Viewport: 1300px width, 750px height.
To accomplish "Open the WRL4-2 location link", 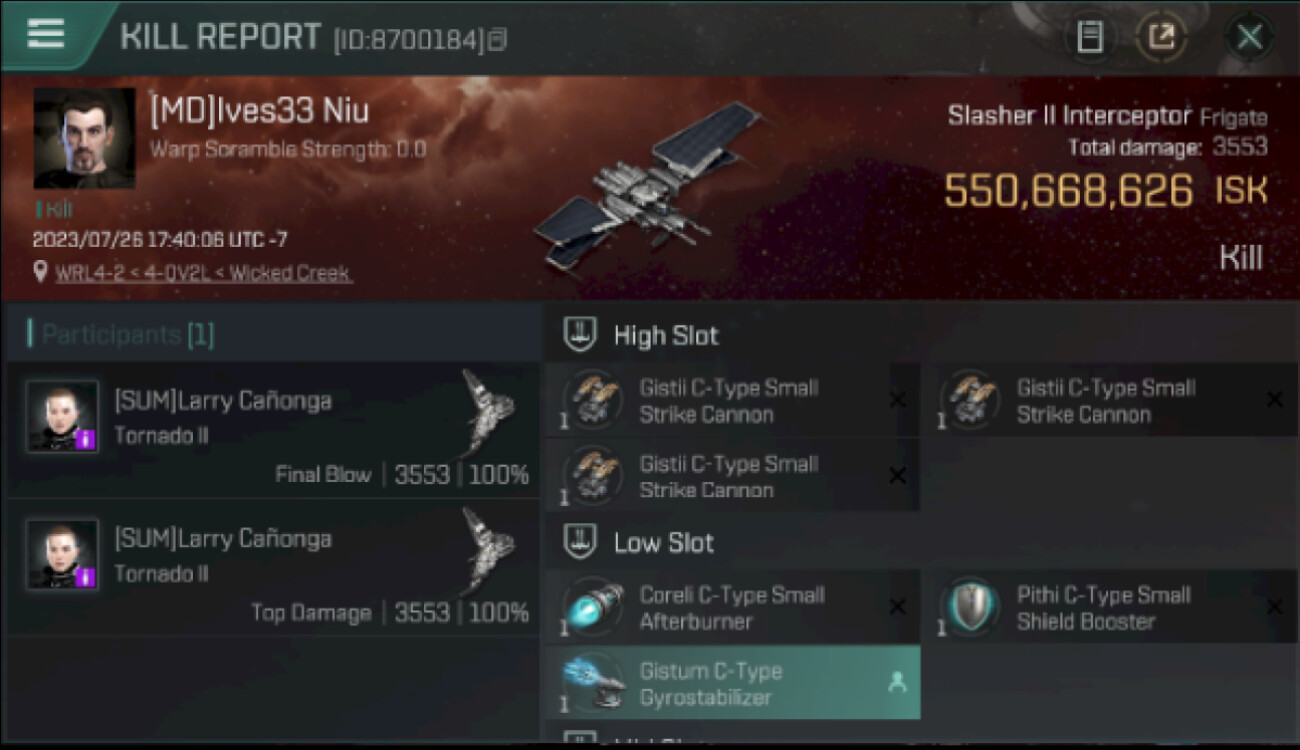I will tap(203, 273).
